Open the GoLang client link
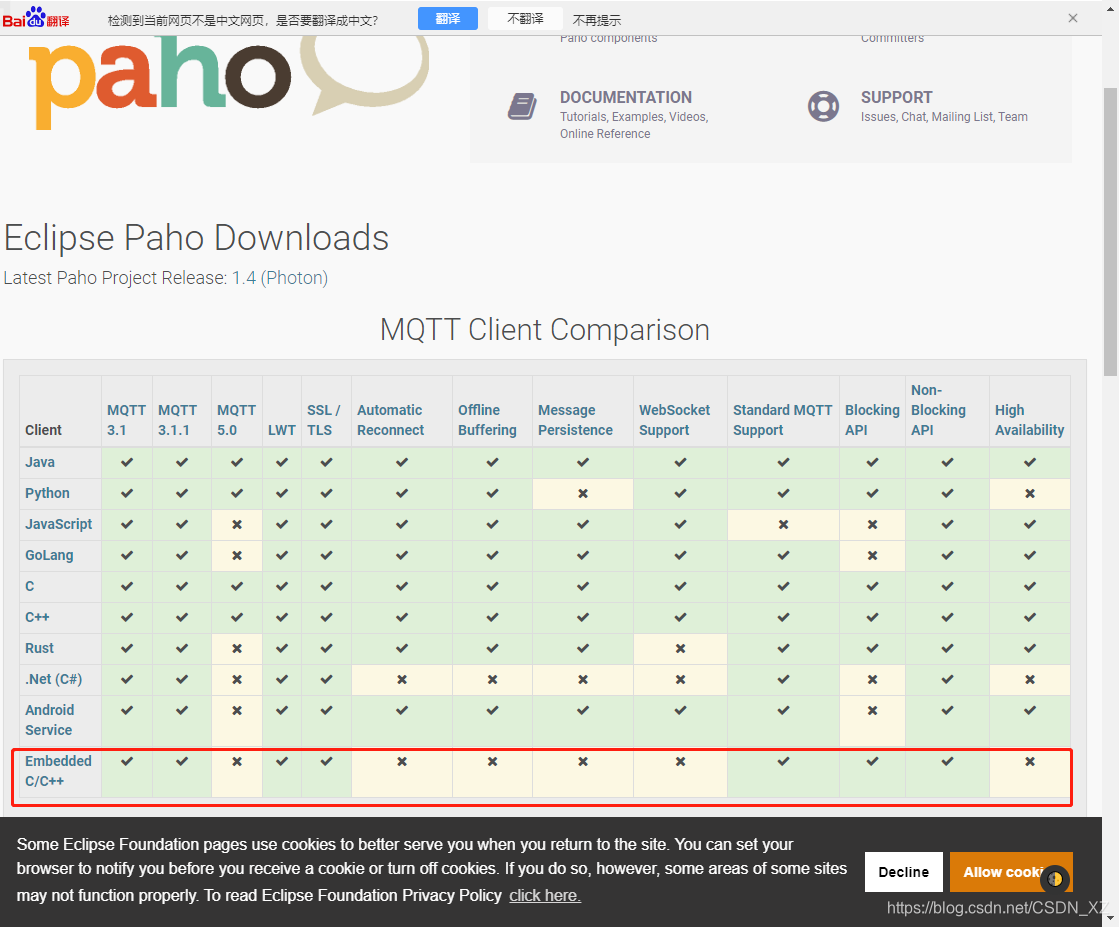This screenshot has width=1119, height=927. tap(49, 555)
